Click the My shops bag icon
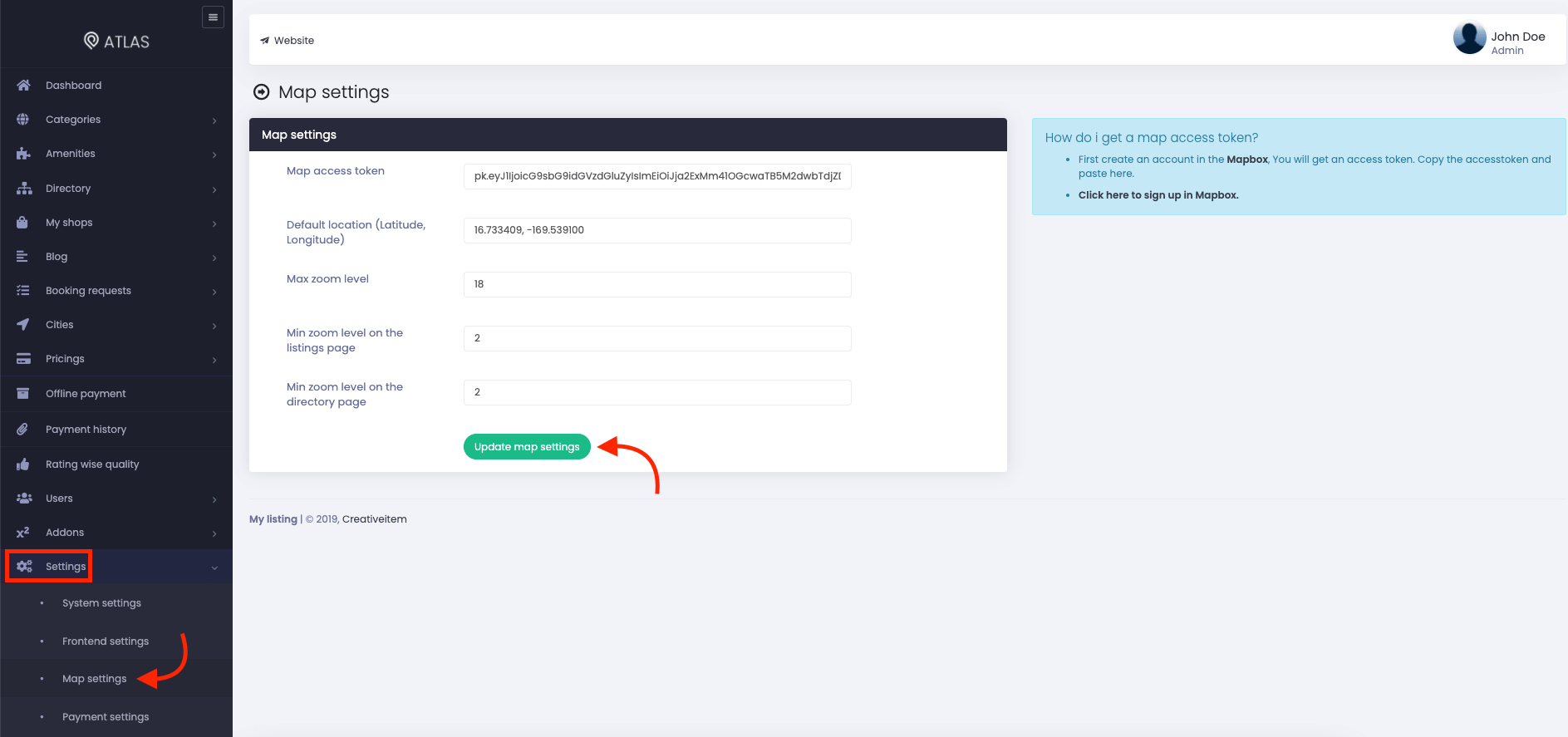This screenshot has width=1568, height=737. tap(22, 223)
